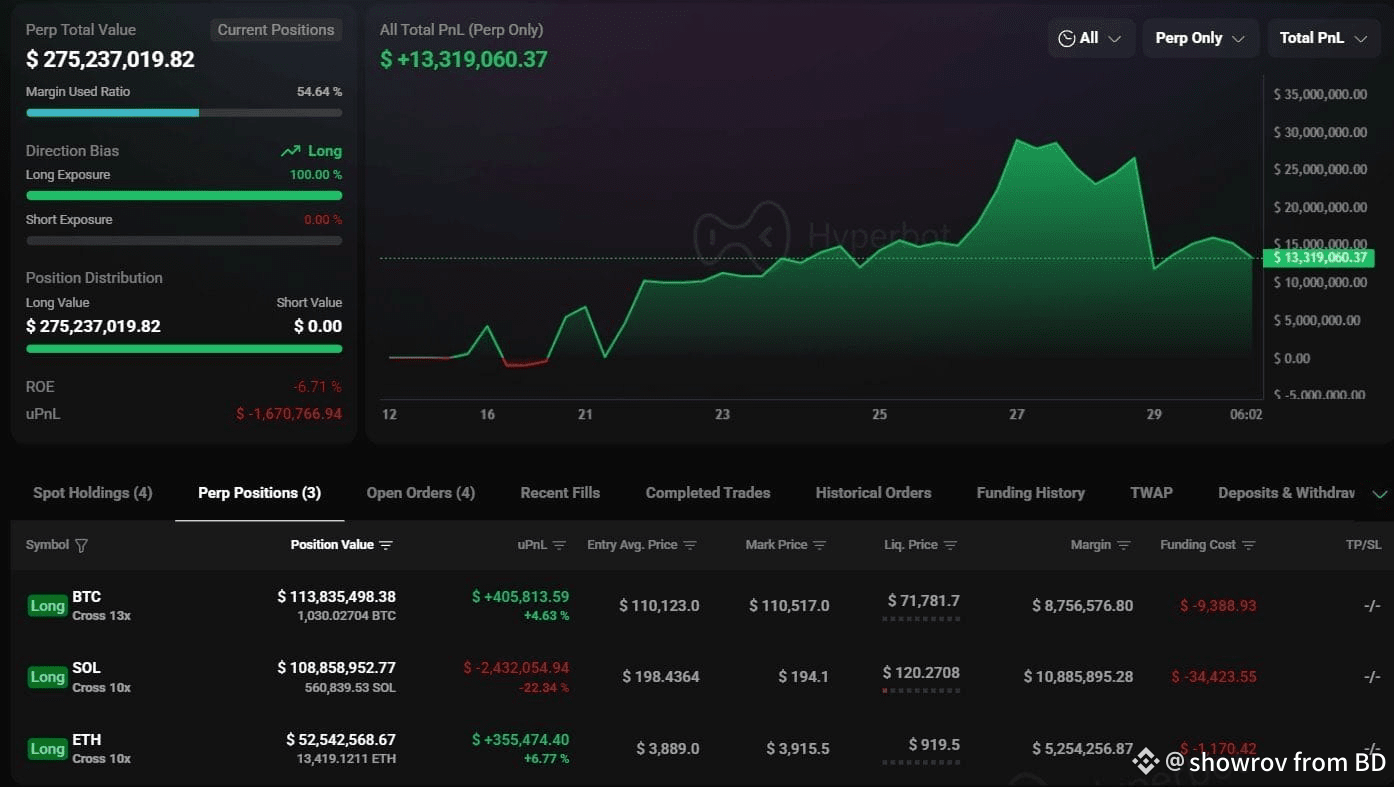Click BTC margin value $8,756,576.80

click(x=1083, y=606)
